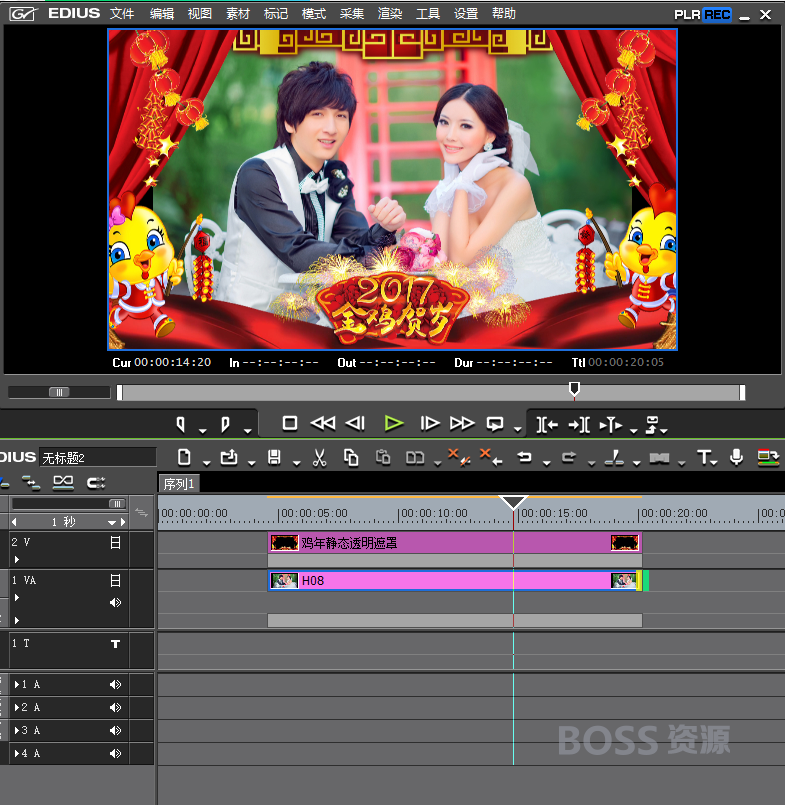785x805 pixels.
Task: Click the PLR player mode button
Action: pyautogui.click(x=687, y=15)
